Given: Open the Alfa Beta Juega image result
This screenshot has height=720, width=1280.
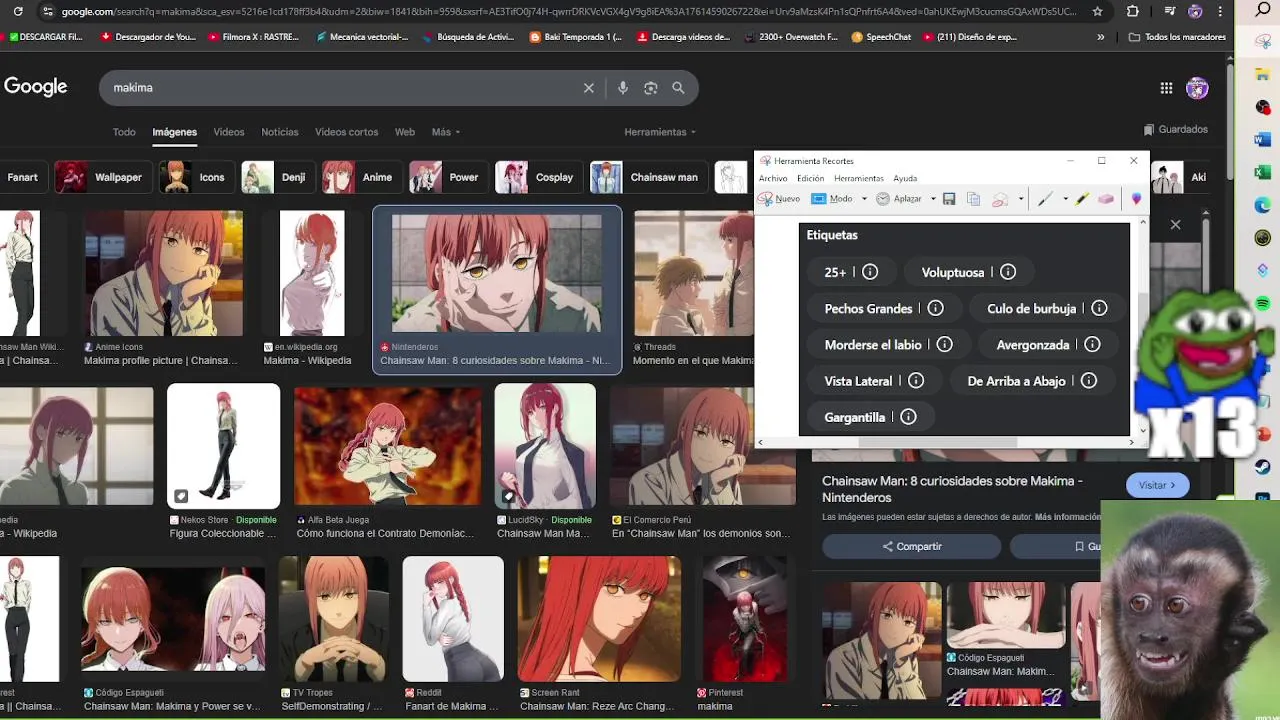Looking at the screenshot, I should 387,461.
